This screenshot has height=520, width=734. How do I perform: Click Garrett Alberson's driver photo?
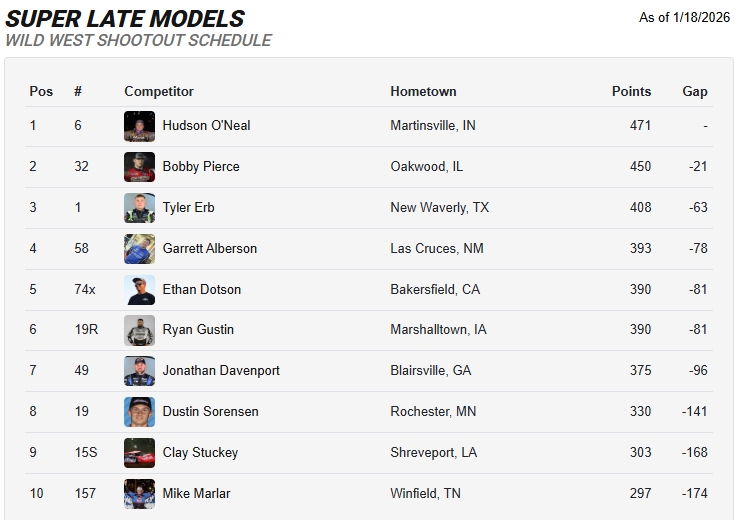(139, 249)
